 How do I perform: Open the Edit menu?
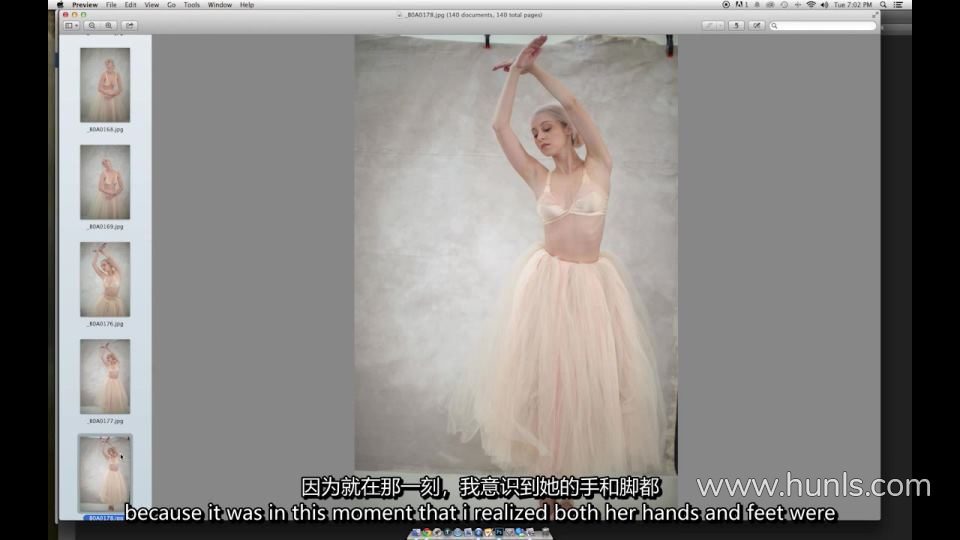click(x=130, y=4)
